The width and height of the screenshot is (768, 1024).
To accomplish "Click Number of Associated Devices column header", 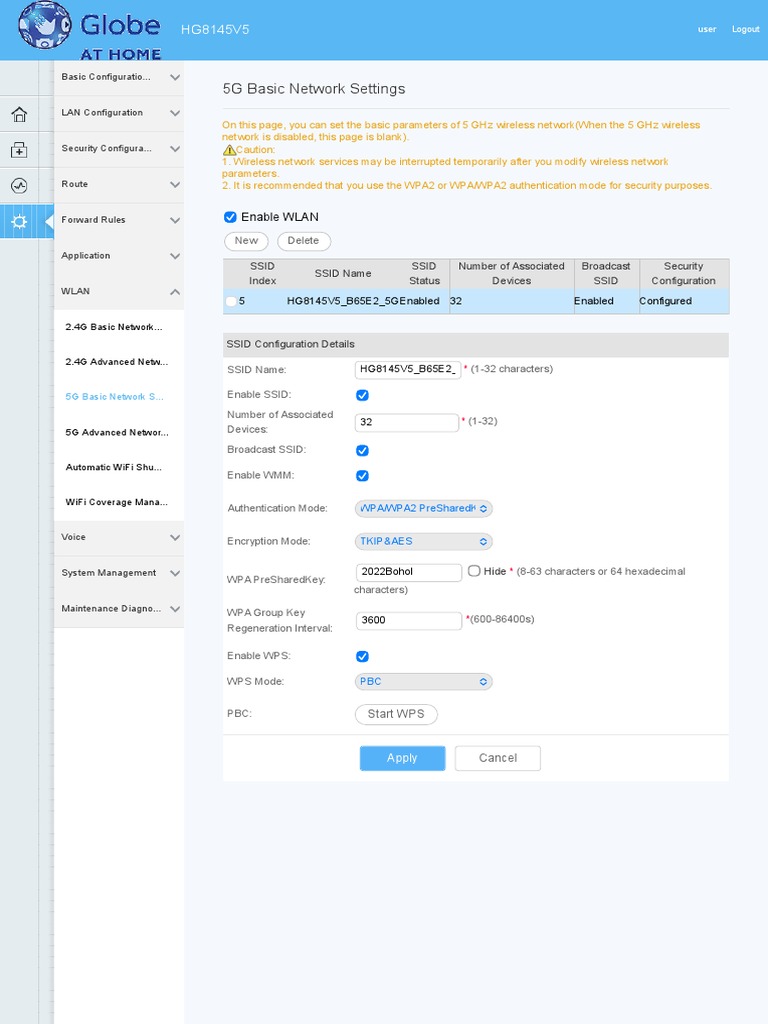I will (511, 274).
